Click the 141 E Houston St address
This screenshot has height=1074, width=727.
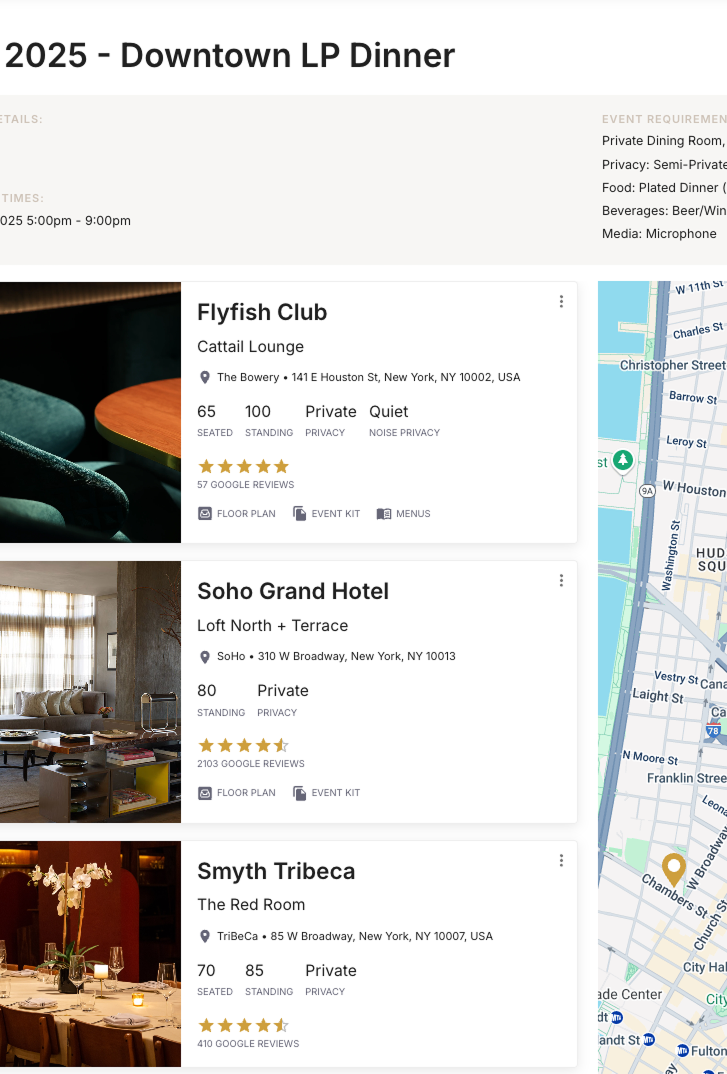coord(406,377)
